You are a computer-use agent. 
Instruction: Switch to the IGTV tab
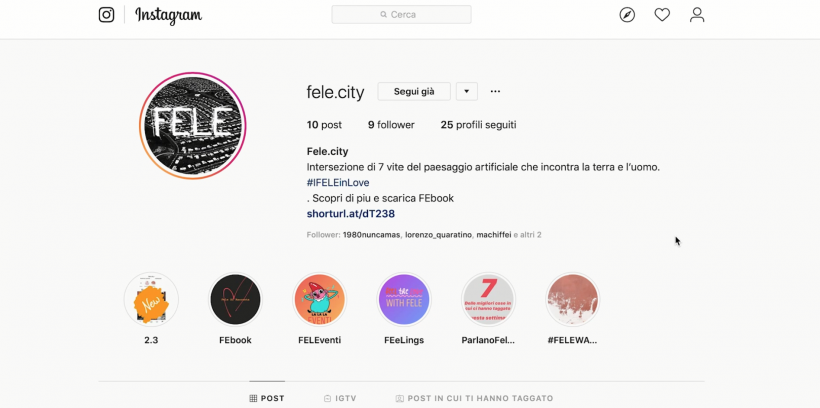point(340,398)
